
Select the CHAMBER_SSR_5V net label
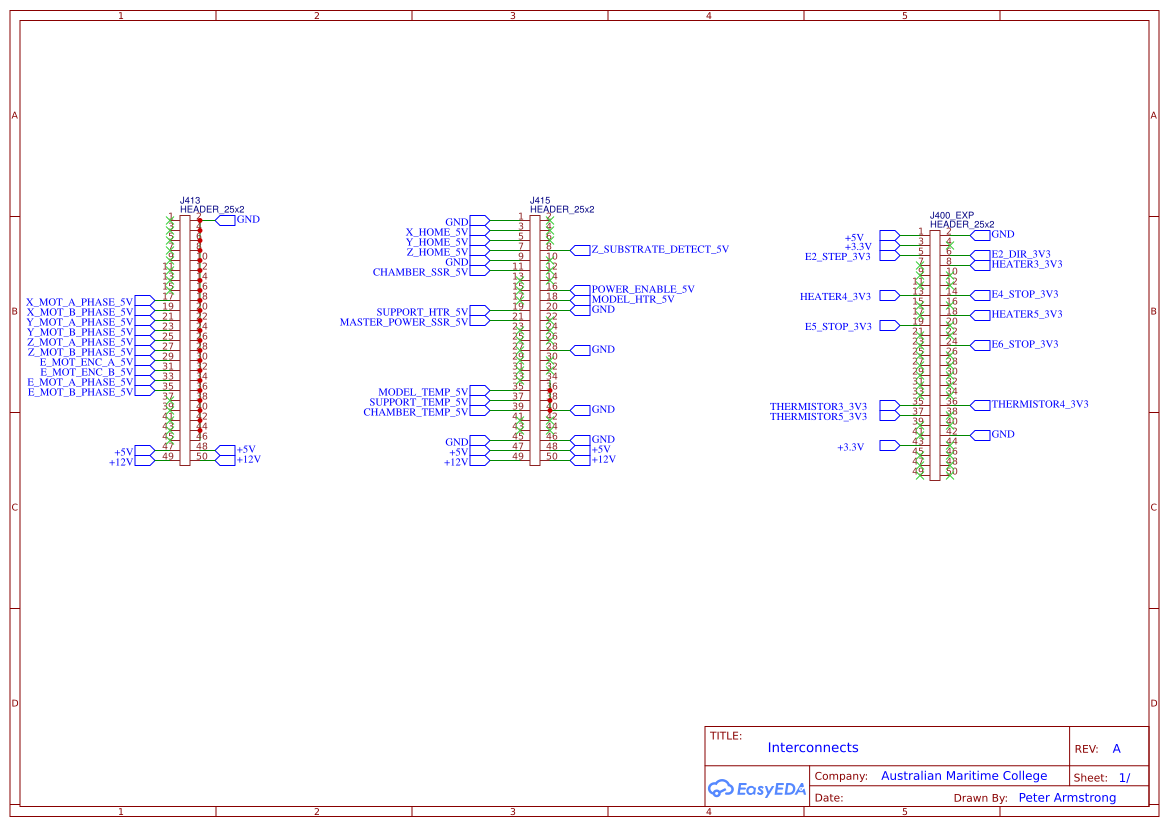pyautogui.click(x=420, y=272)
